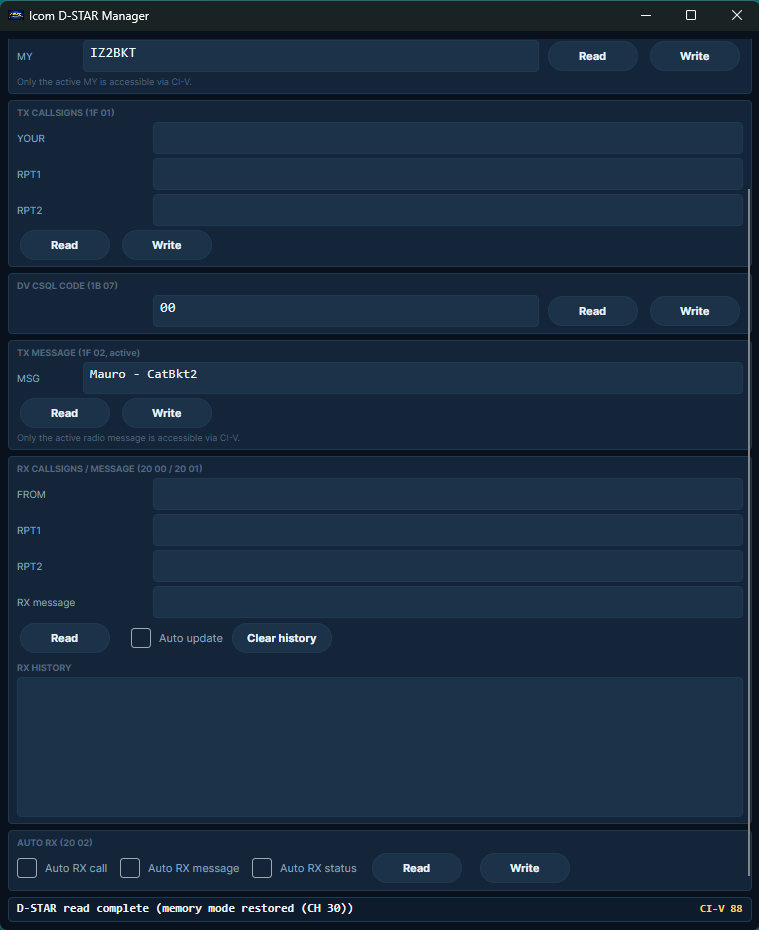Clear the RX history list
The width and height of the screenshot is (759, 930).
coord(282,638)
